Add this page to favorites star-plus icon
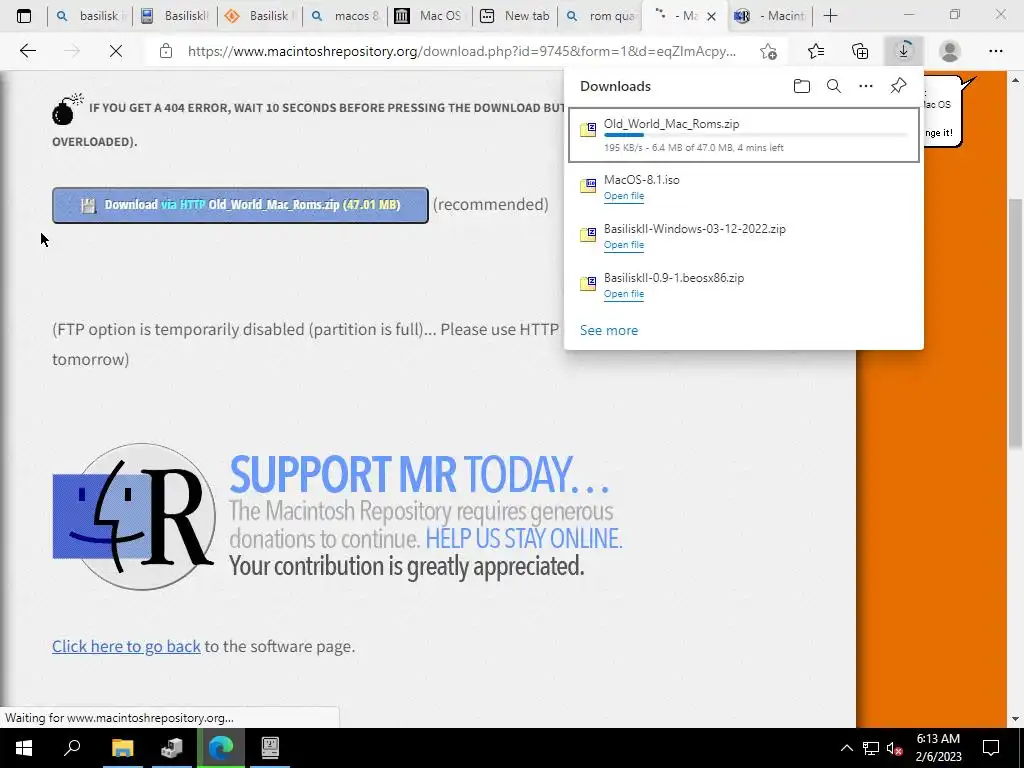 tap(769, 51)
